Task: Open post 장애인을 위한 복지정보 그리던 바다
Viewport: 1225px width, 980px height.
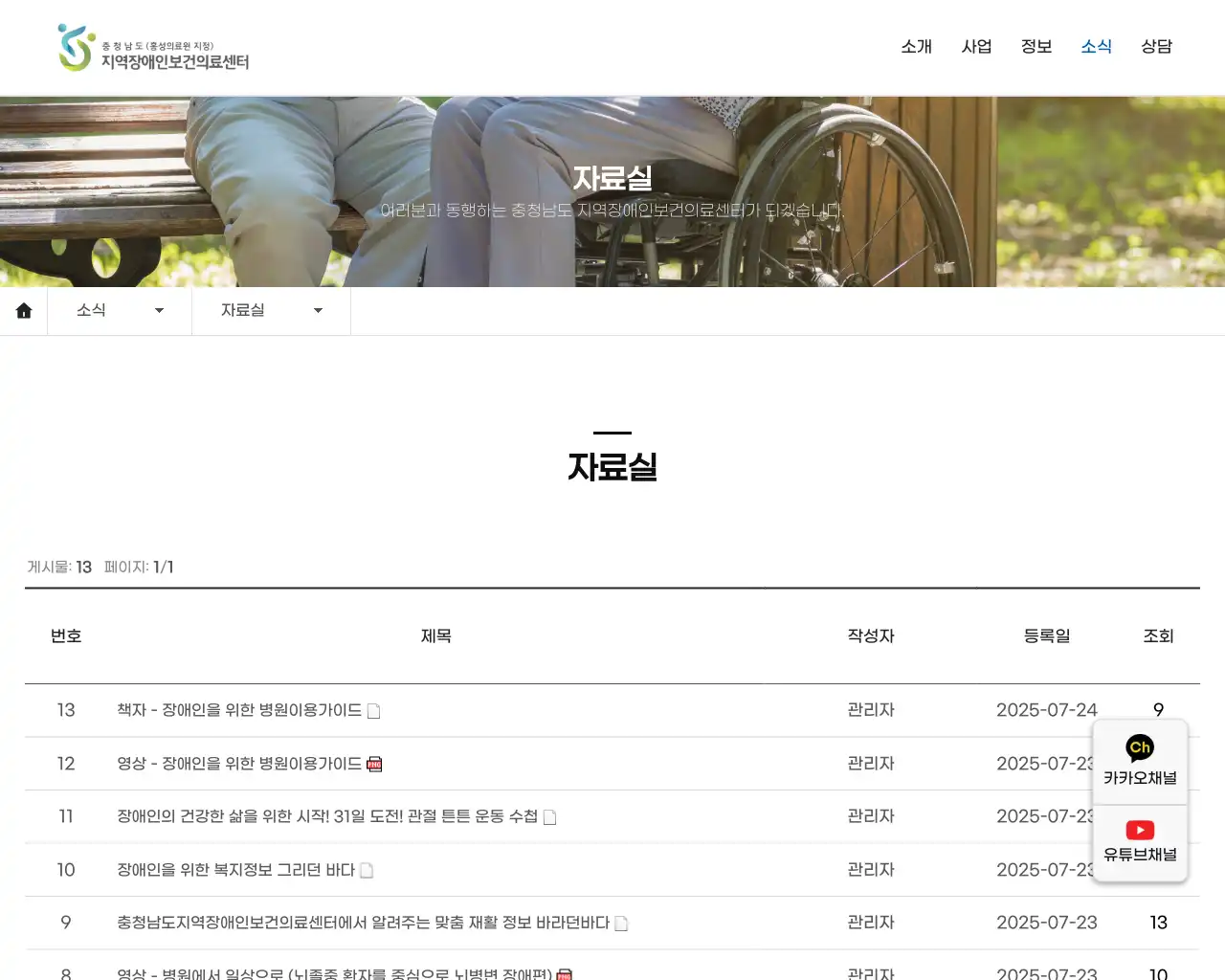Action: tap(235, 870)
